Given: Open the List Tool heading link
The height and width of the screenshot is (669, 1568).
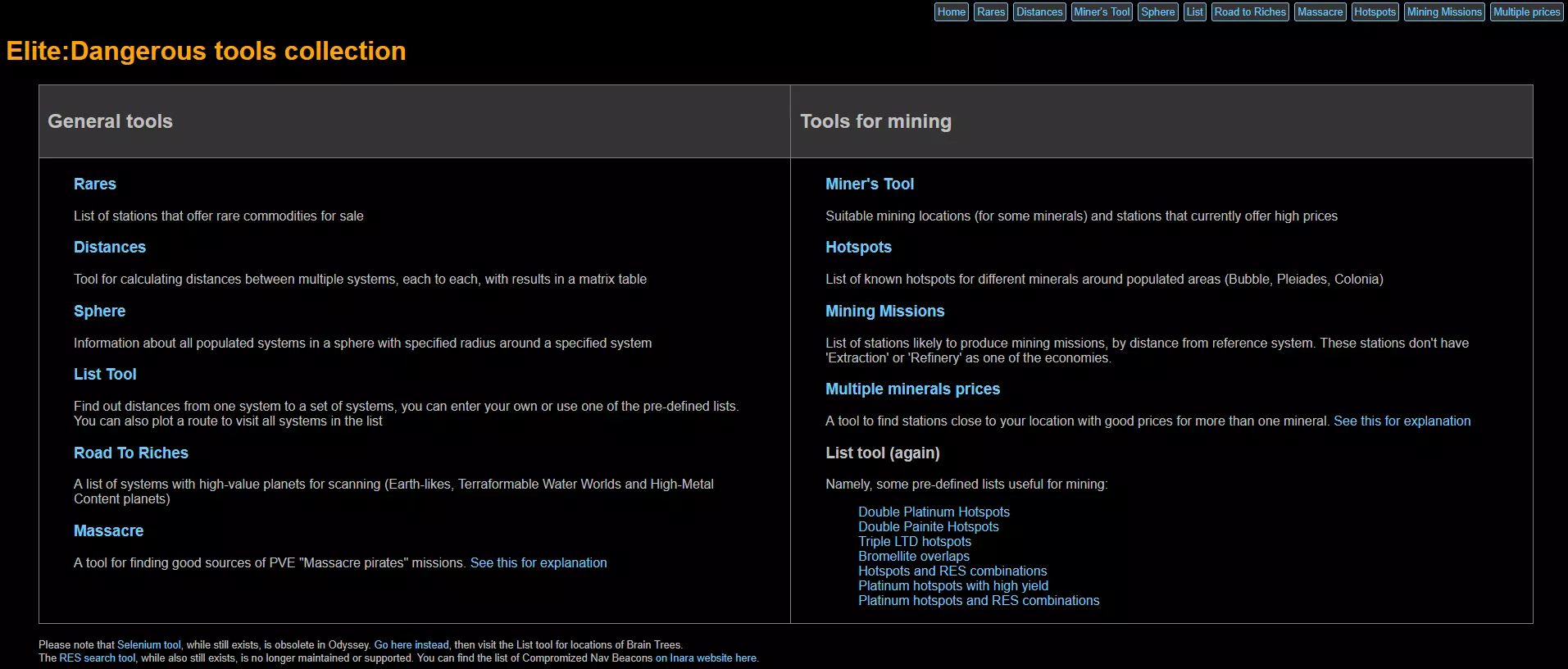Looking at the screenshot, I should coord(105,374).
